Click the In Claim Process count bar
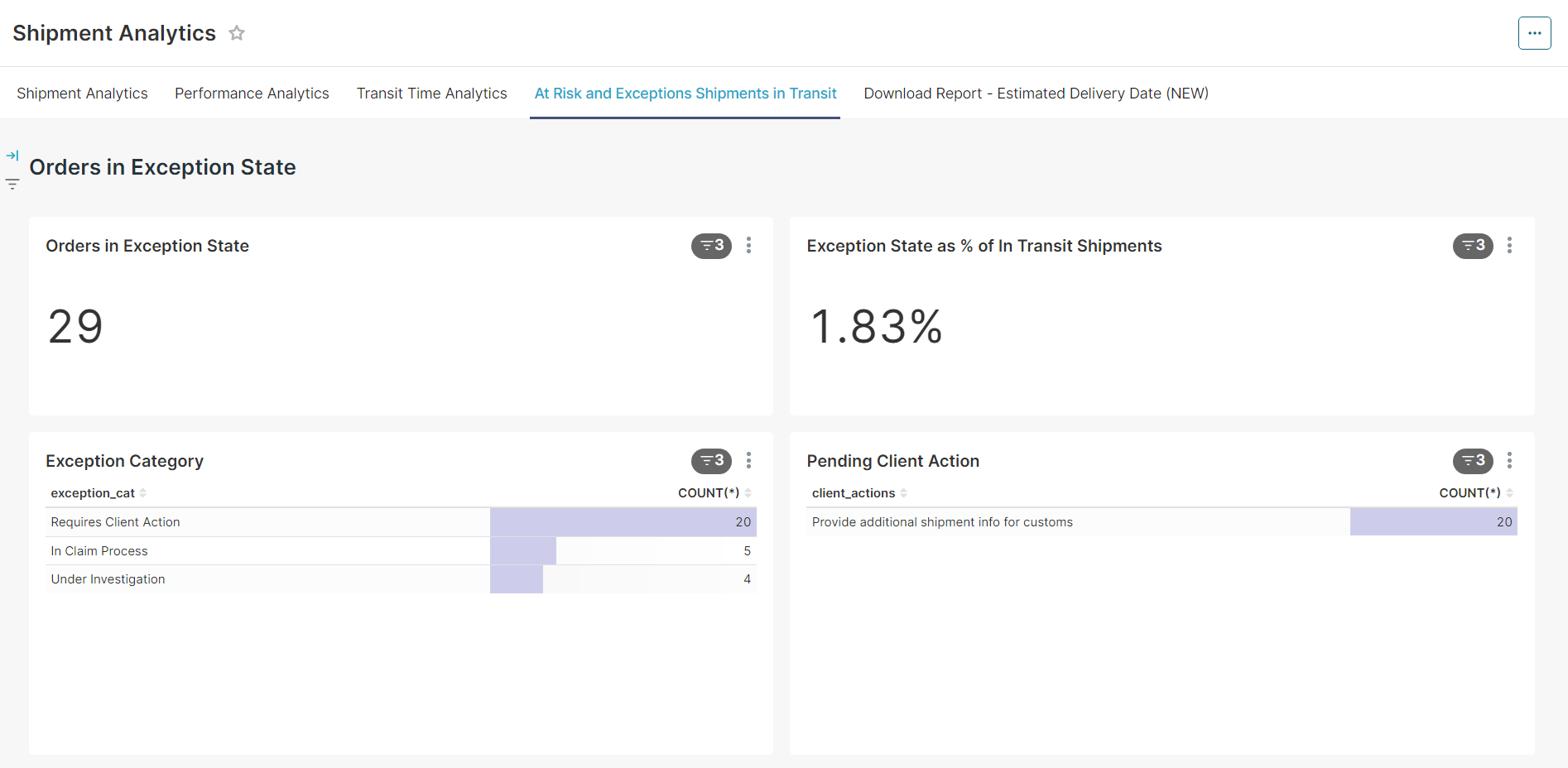Image resolution: width=1568 pixels, height=768 pixels. [523, 551]
